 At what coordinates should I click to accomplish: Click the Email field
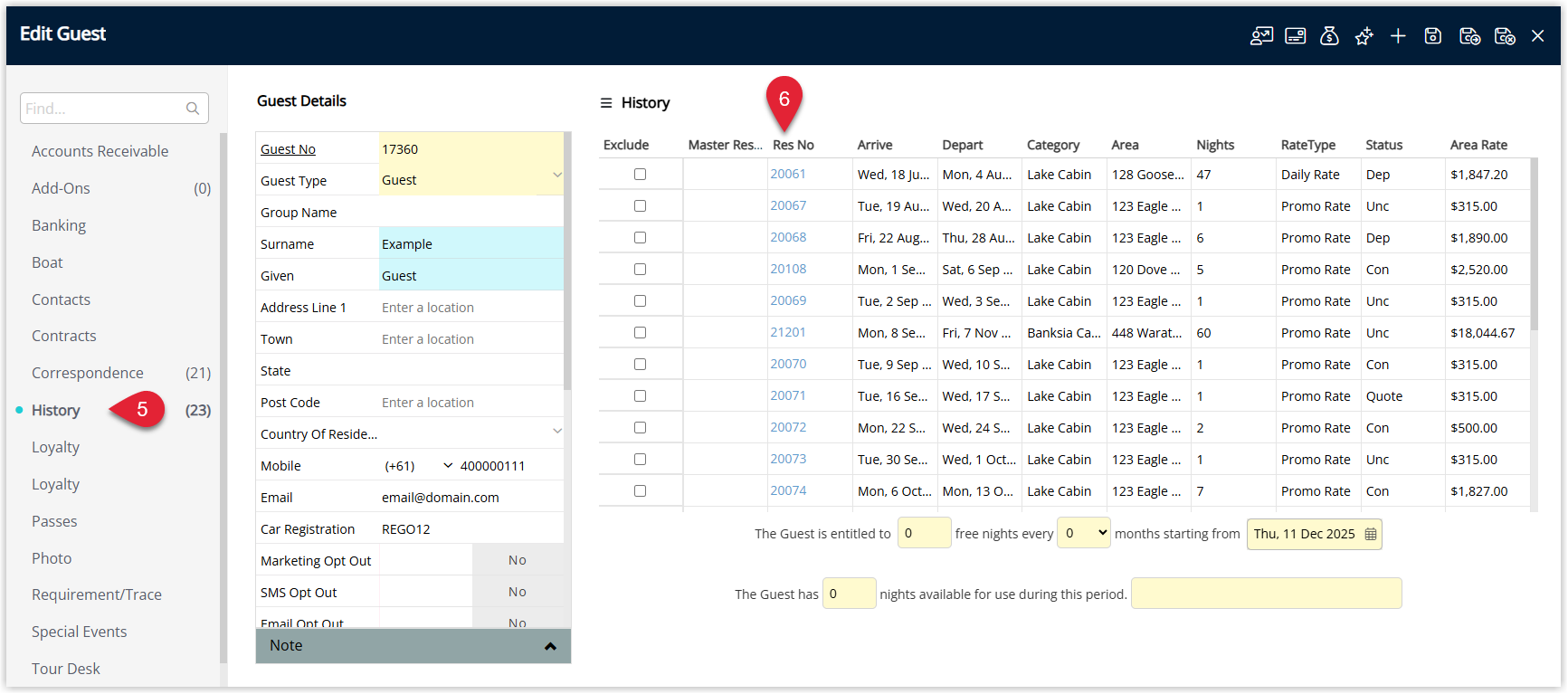pos(471,498)
